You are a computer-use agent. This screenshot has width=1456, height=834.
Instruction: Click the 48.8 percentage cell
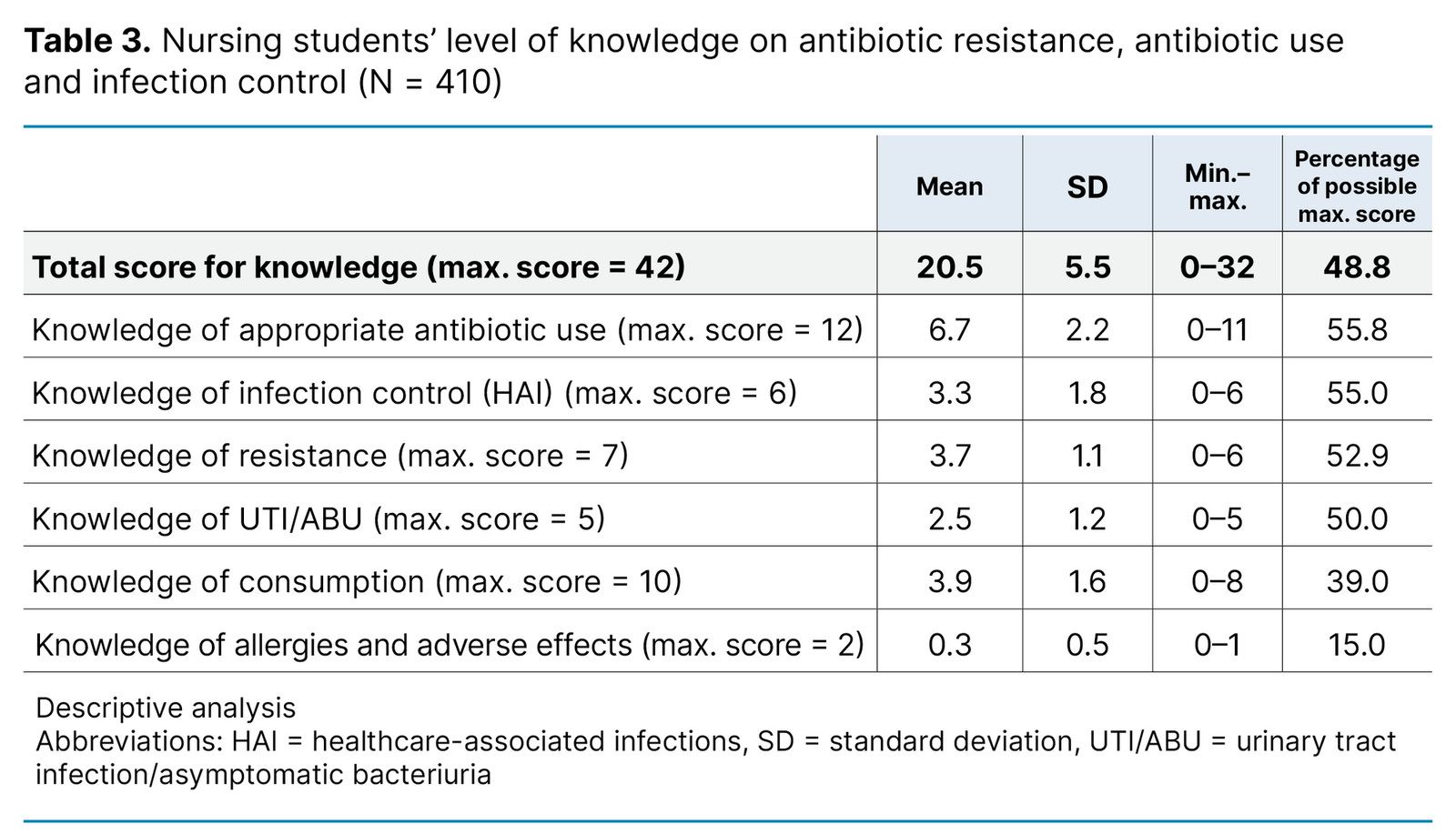pyautogui.click(x=1357, y=266)
